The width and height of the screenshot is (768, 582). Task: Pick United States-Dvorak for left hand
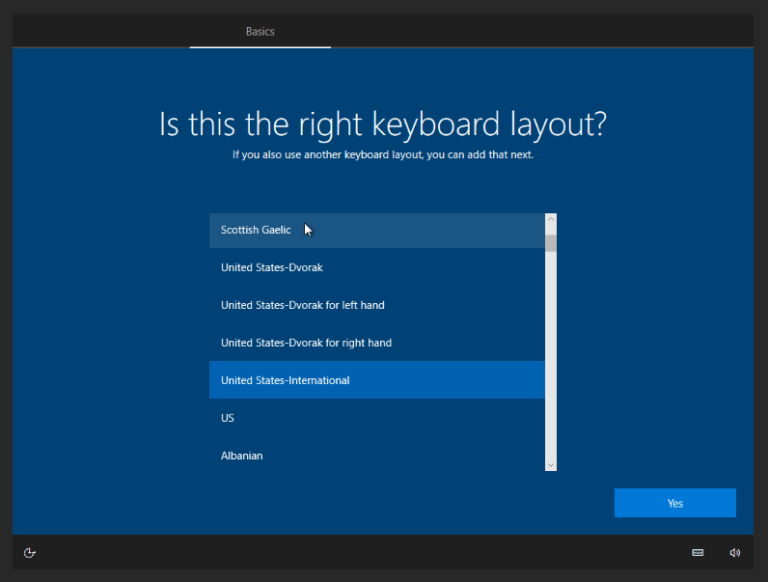[302, 305]
